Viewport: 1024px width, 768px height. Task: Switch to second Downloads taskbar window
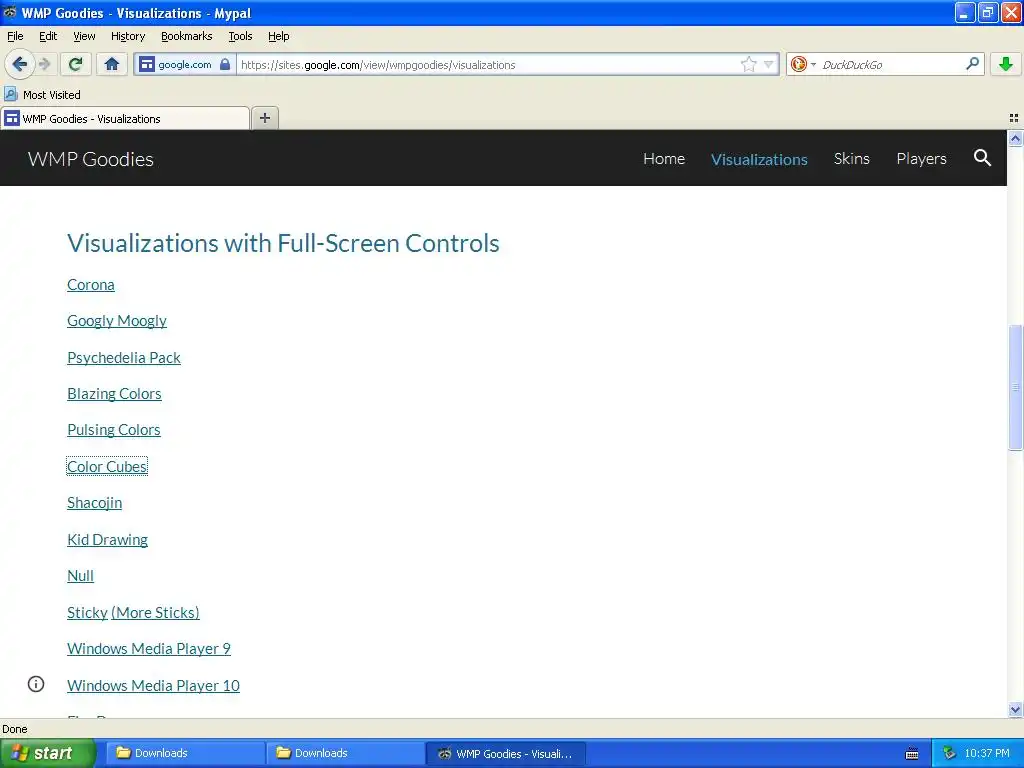click(345, 753)
